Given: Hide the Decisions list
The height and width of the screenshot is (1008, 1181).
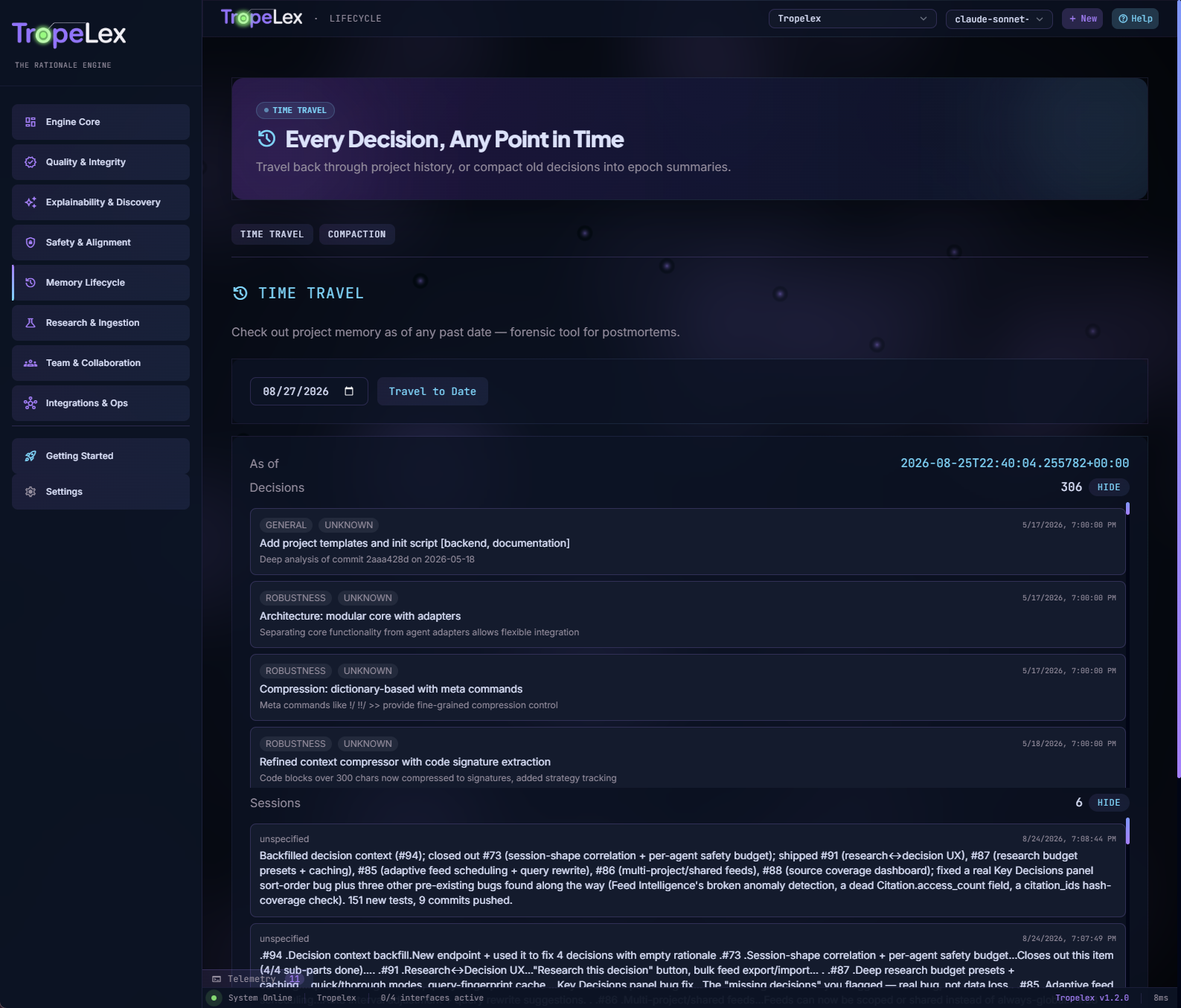Looking at the screenshot, I should [1109, 487].
